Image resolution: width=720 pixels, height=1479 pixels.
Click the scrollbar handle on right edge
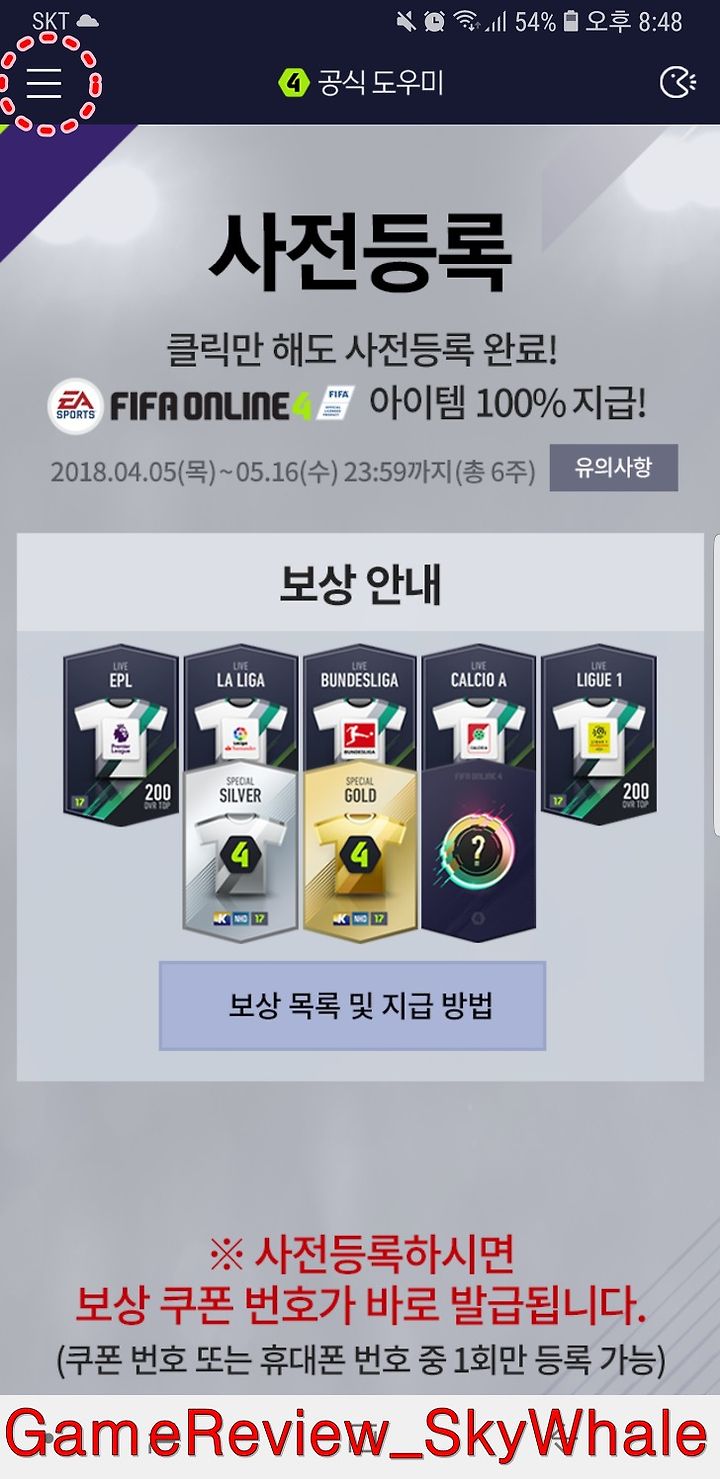(x=716, y=687)
